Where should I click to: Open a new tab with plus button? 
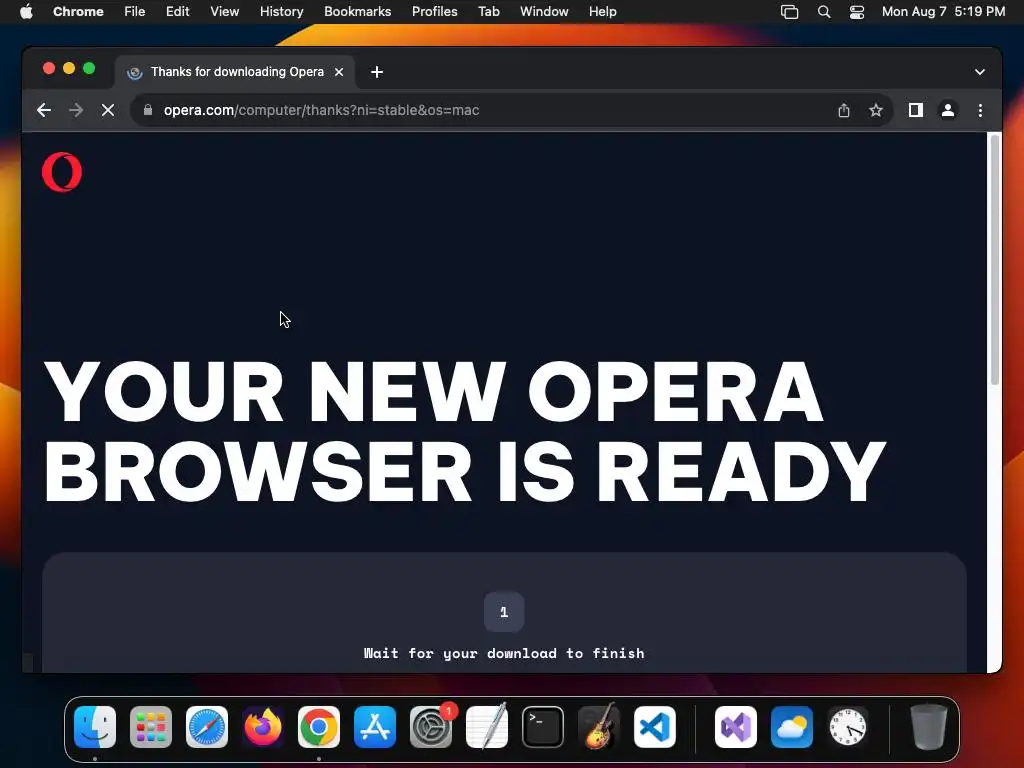click(377, 72)
